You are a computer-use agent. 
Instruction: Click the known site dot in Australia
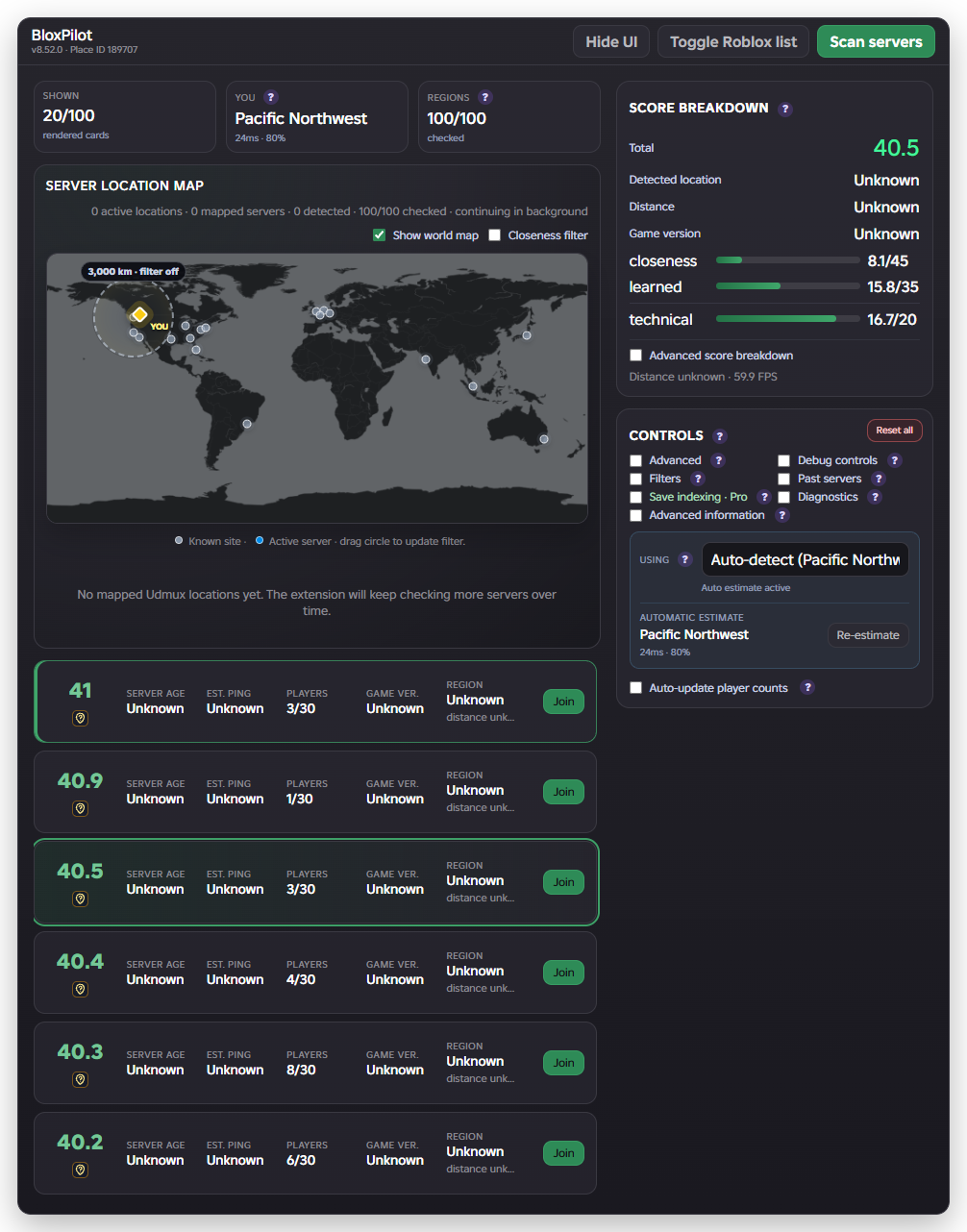pos(544,439)
